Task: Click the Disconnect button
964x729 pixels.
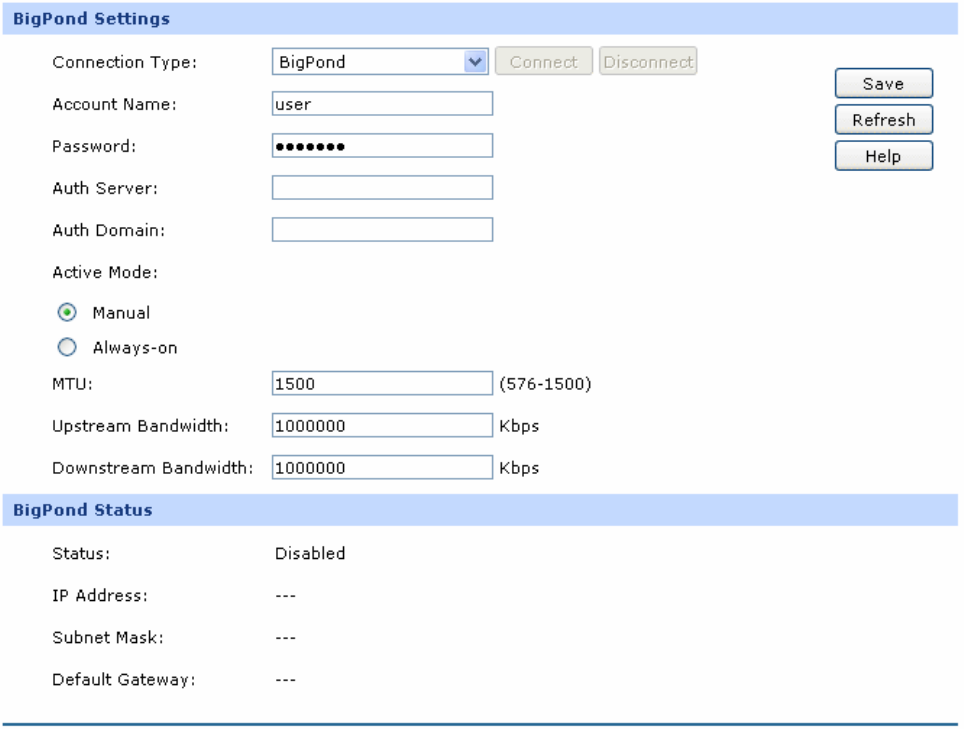Action: point(648,62)
